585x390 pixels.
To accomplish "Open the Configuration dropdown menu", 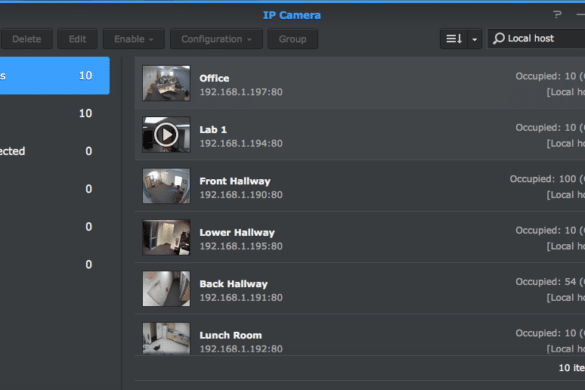I will coord(216,39).
